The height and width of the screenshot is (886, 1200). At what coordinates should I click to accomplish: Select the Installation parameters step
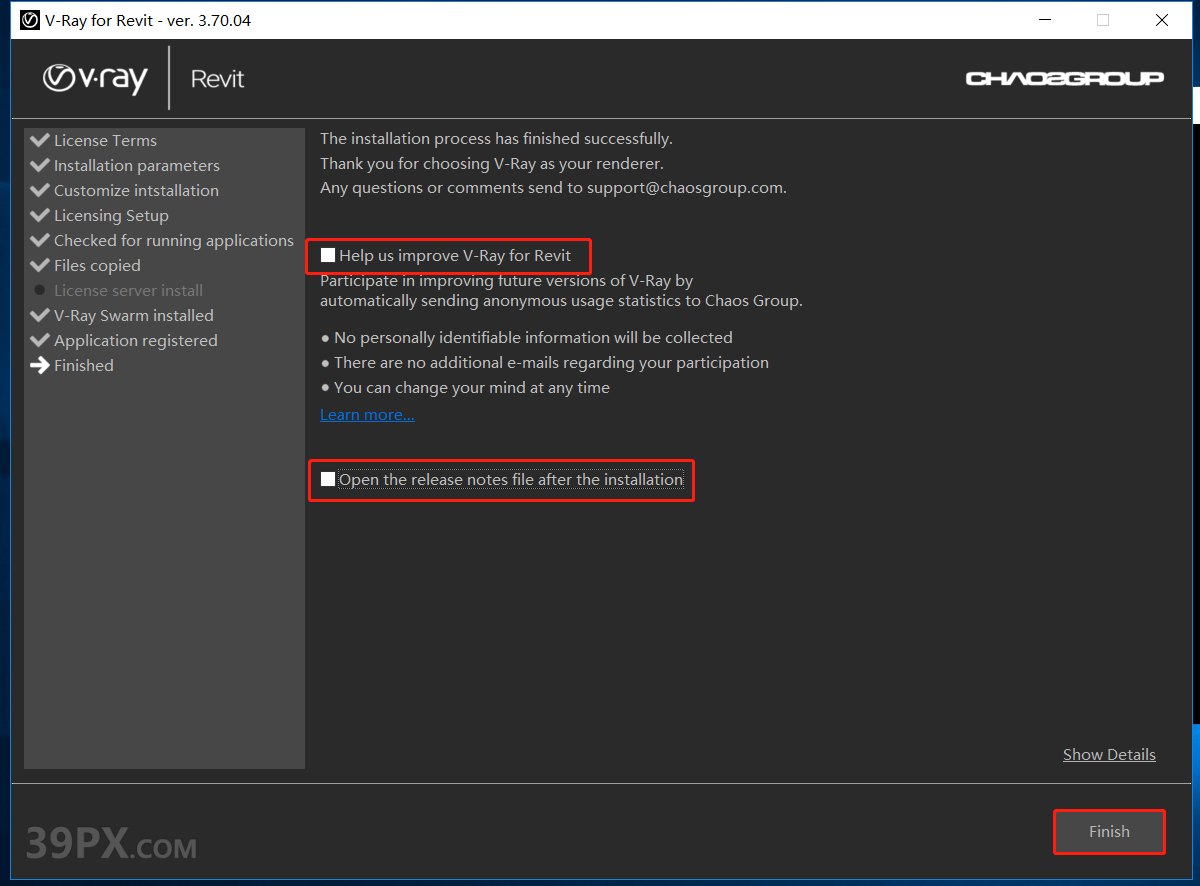pos(137,166)
